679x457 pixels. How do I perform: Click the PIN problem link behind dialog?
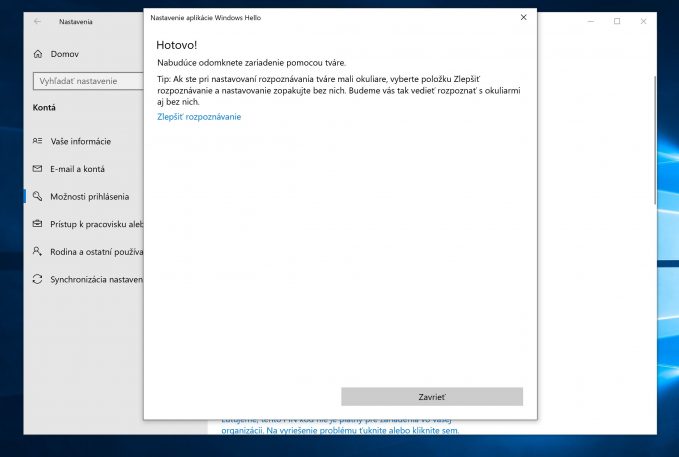[x=340, y=430]
